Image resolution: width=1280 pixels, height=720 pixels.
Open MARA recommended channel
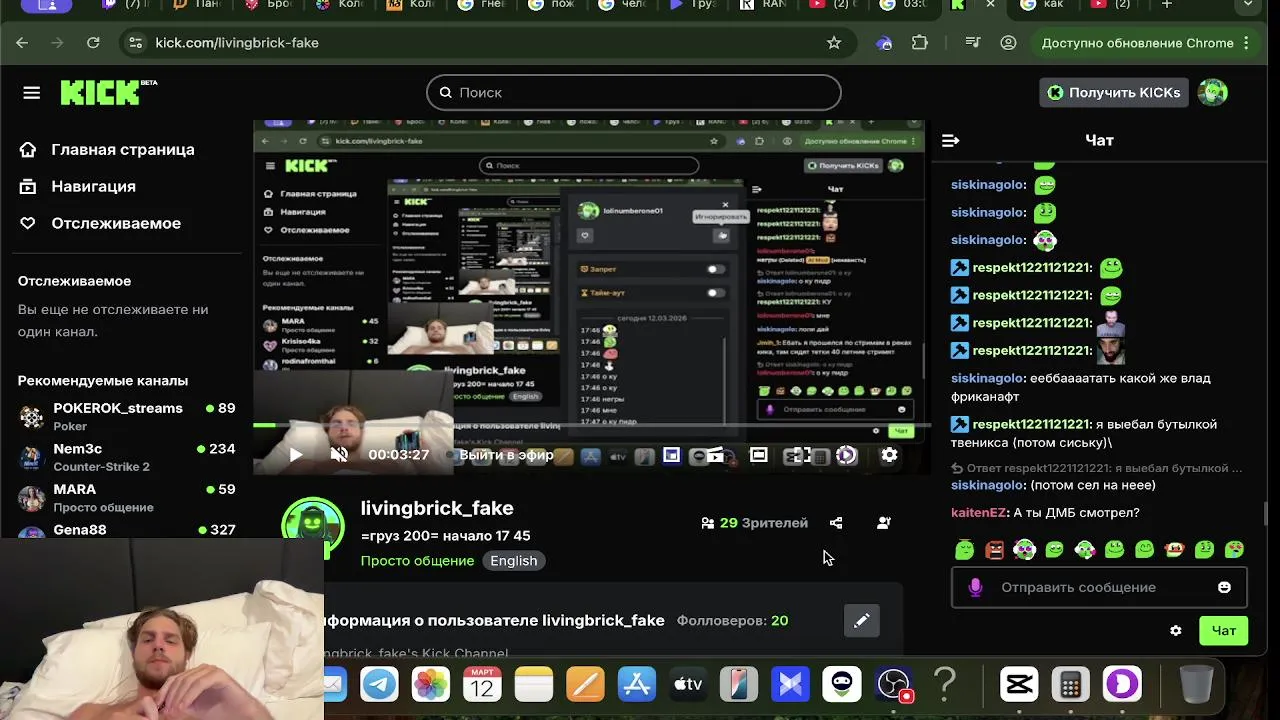pyautogui.click(x=126, y=497)
